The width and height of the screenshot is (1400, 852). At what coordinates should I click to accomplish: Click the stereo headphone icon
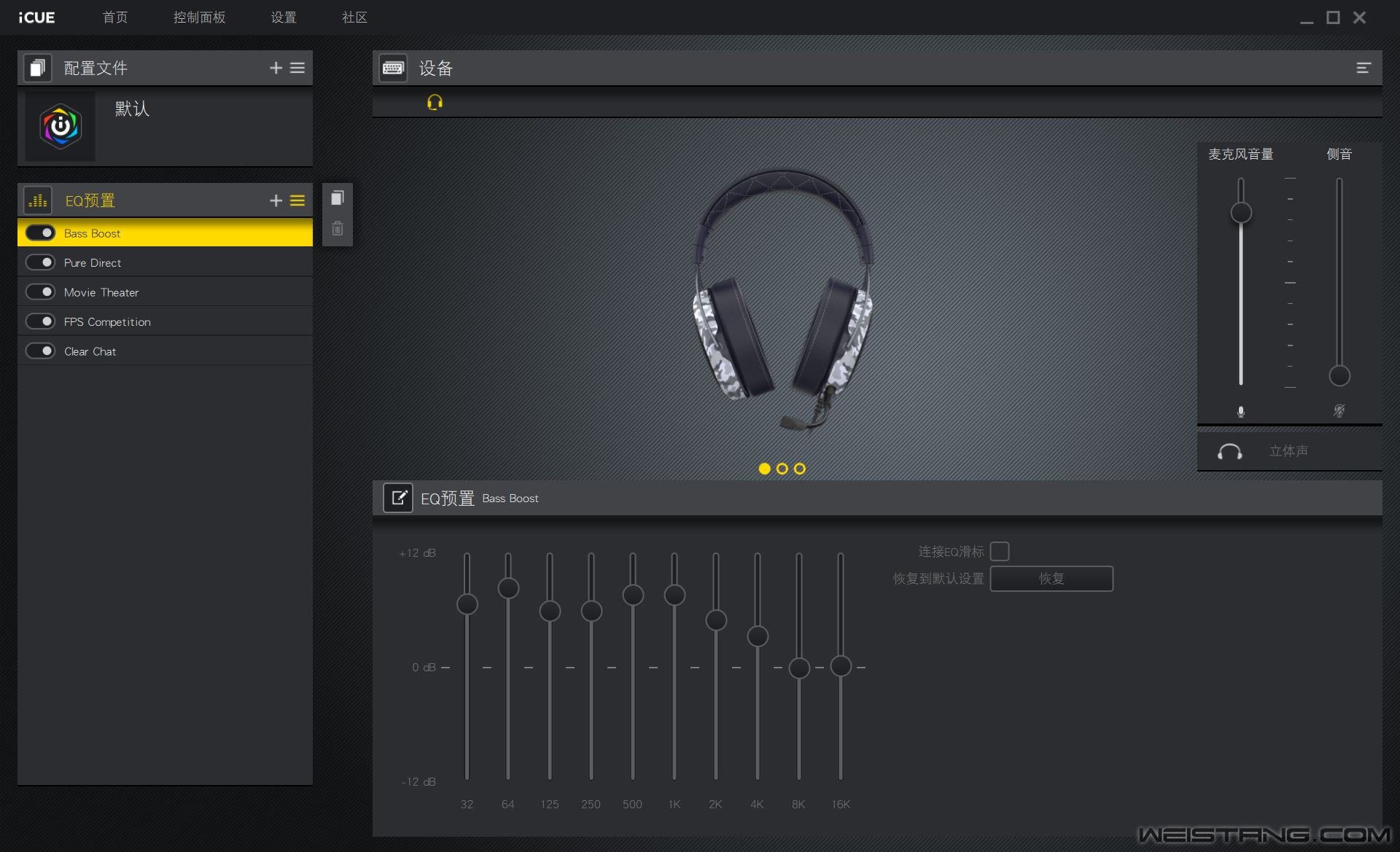1230,452
